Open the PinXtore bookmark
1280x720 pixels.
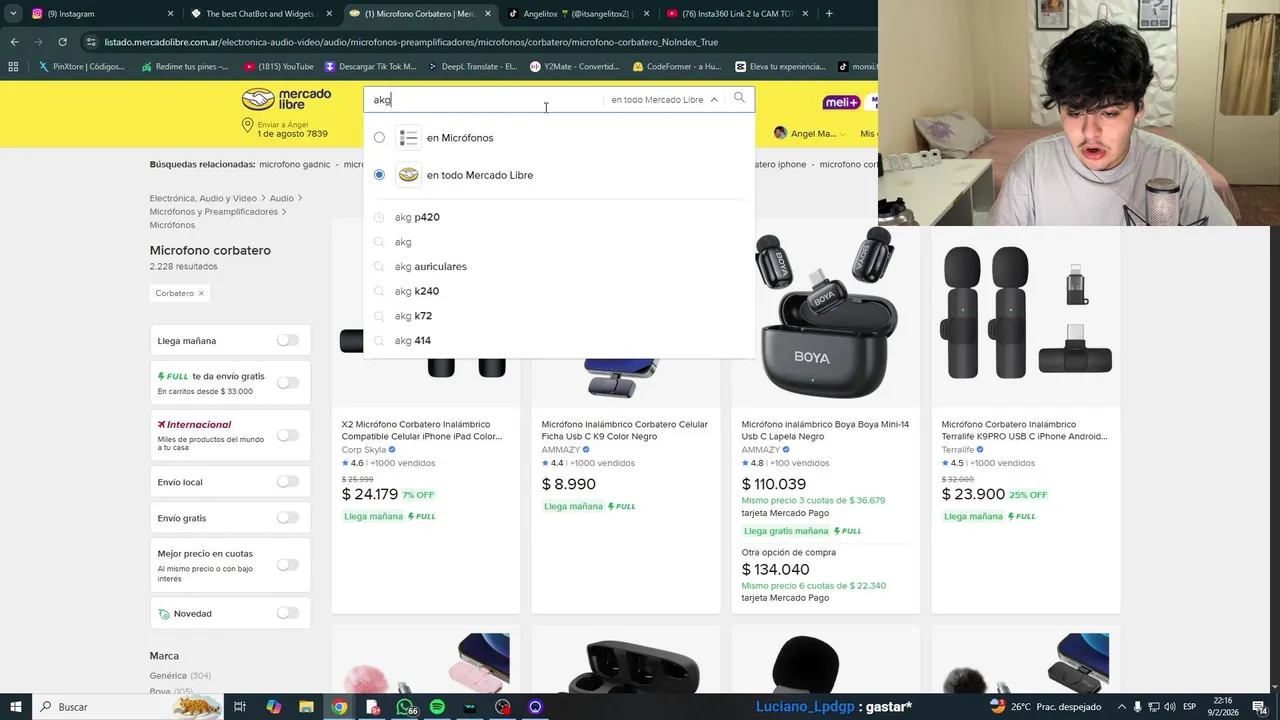click(x=81, y=67)
